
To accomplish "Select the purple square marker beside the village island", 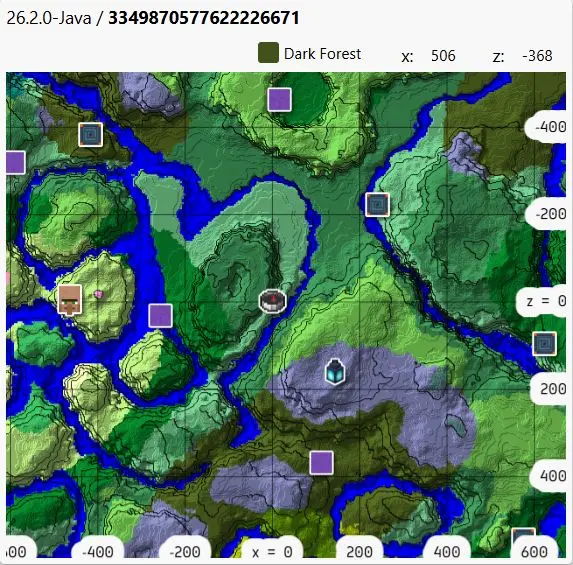I will 160,316.
